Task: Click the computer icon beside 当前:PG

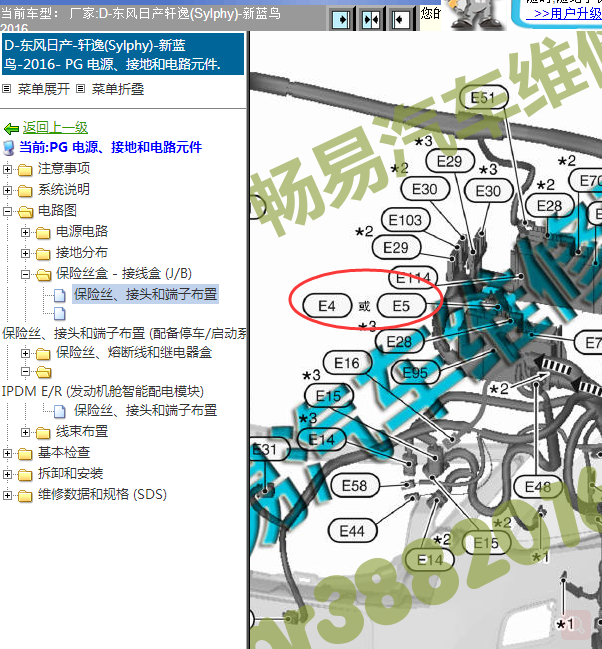Action: (x=9, y=148)
